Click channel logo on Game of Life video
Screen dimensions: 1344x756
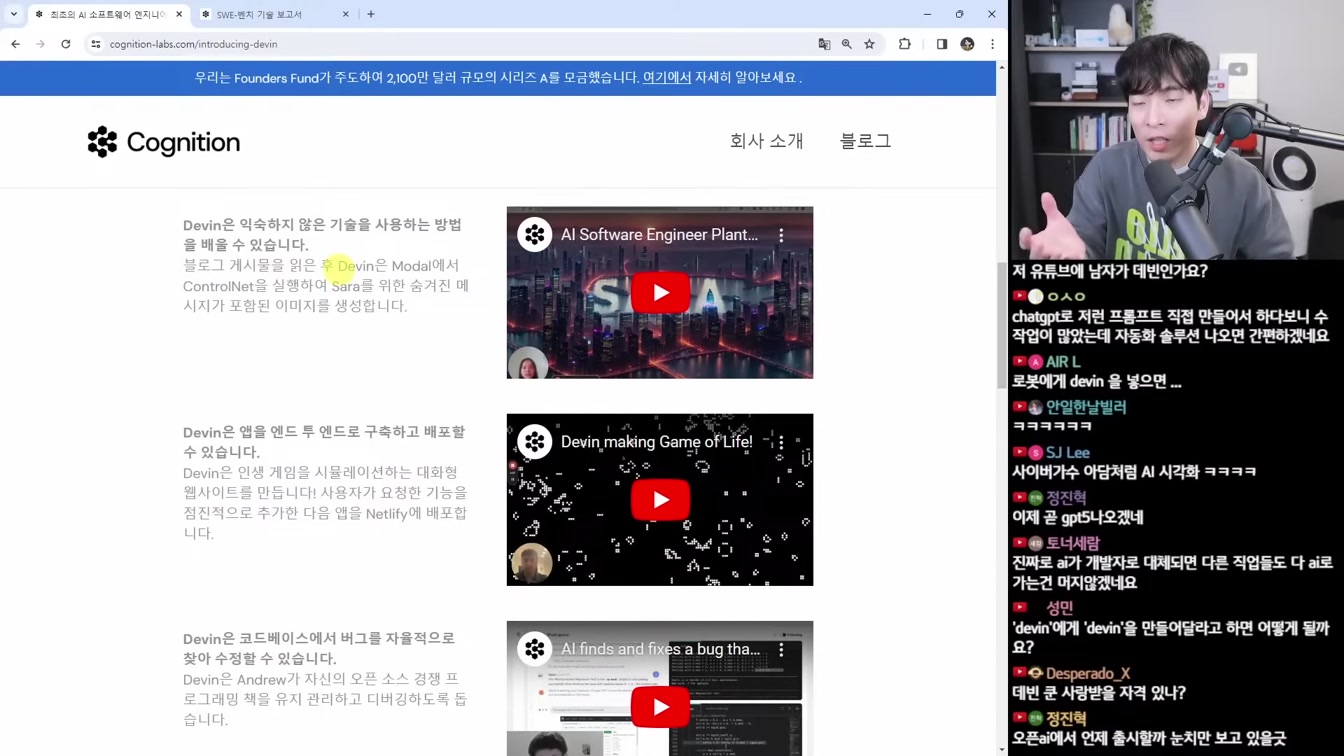pyautogui.click(x=535, y=442)
